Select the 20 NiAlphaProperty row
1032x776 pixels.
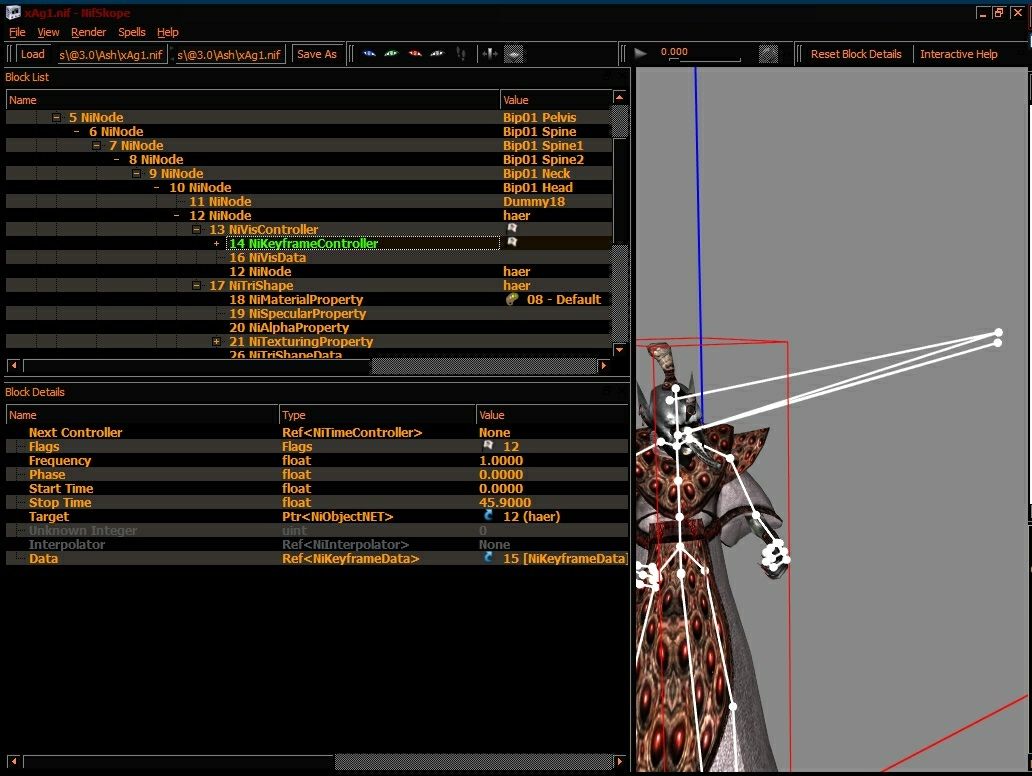pyautogui.click(x=309, y=327)
